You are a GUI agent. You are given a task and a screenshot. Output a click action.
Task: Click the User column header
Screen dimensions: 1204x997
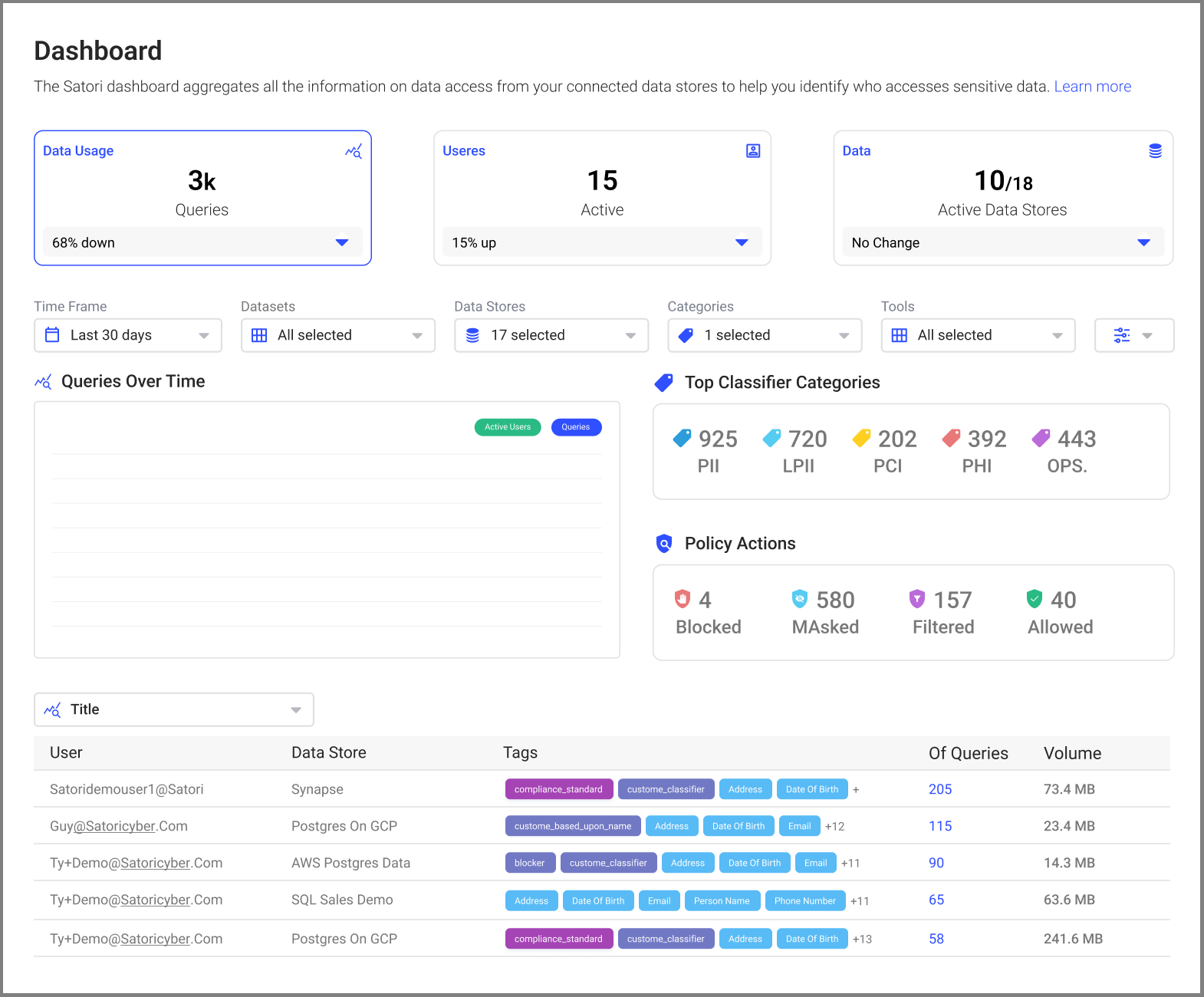click(x=66, y=752)
